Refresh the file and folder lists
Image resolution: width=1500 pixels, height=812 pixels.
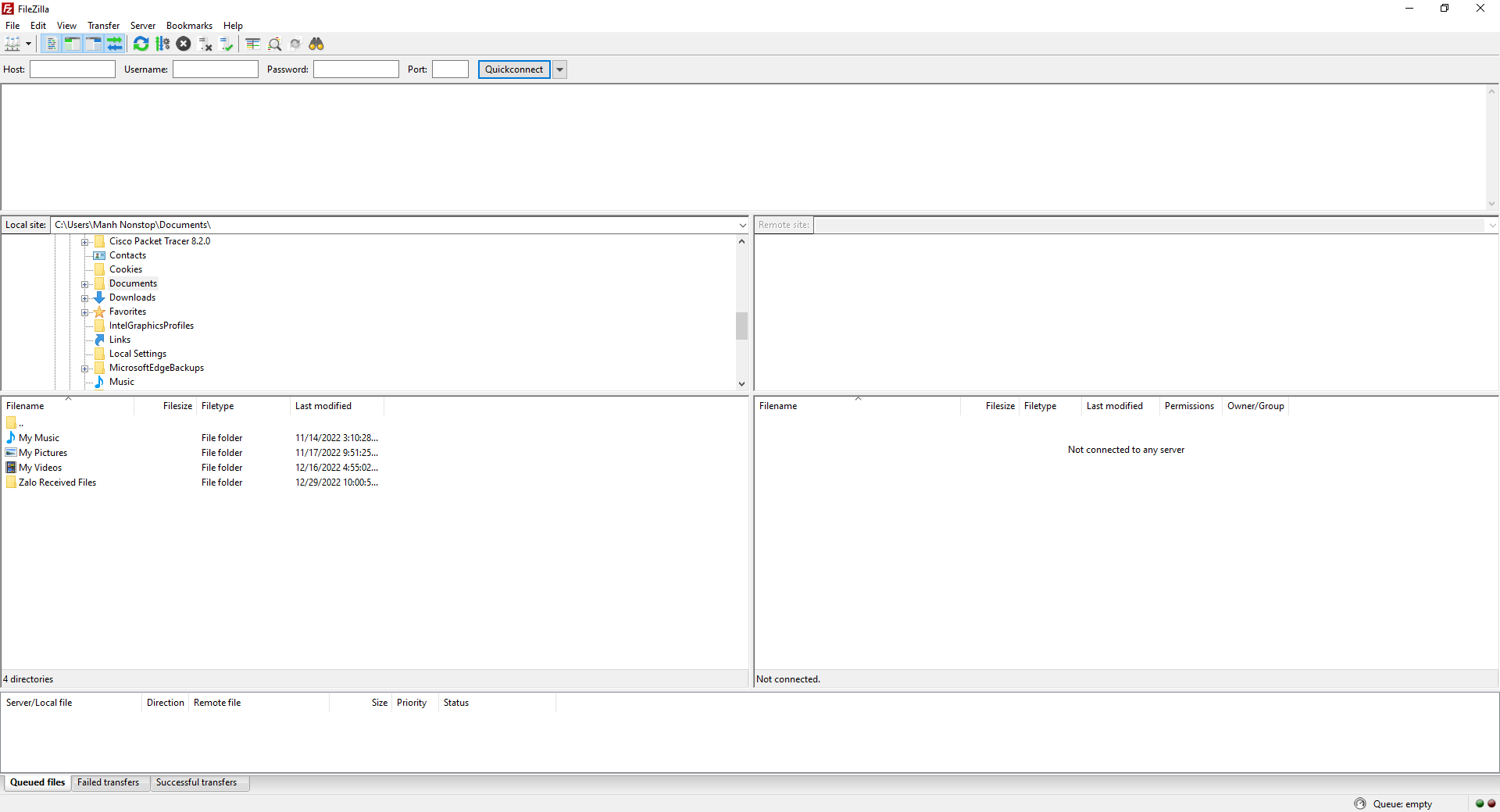pyautogui.click(x=141, y=44)
